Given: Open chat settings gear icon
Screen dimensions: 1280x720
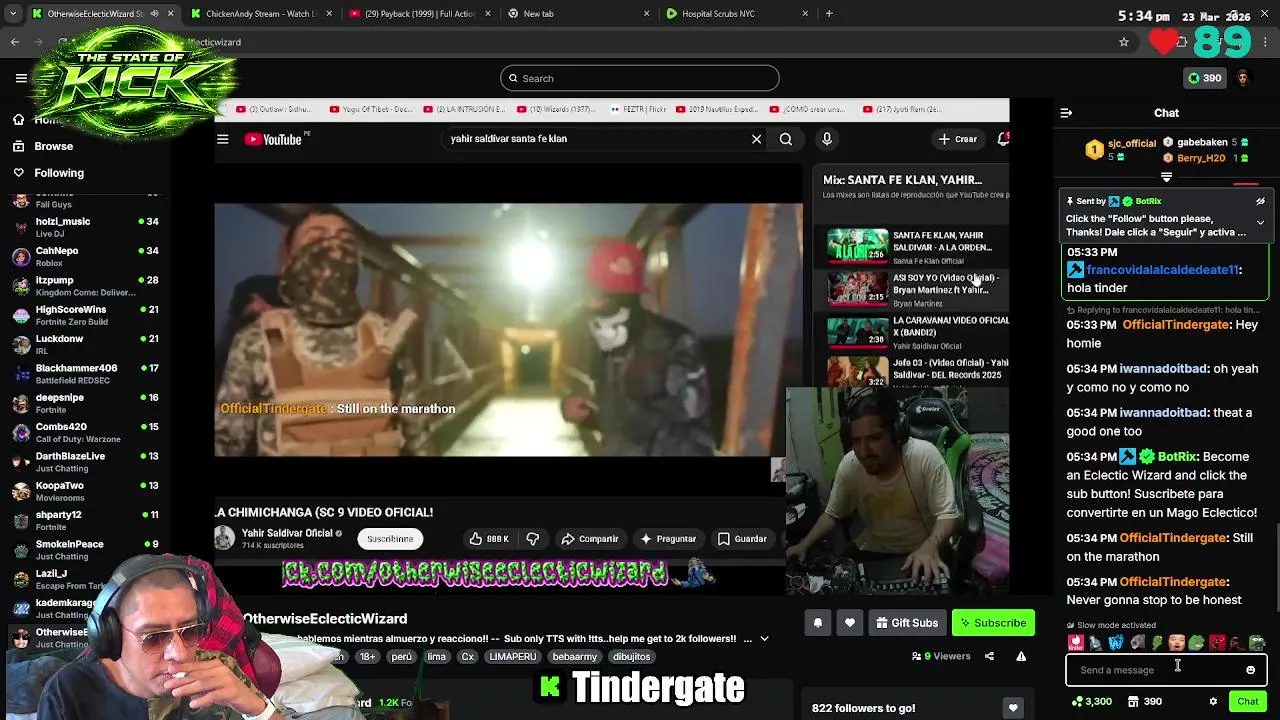Looking at the screenshot, I should click(1213, 702).
